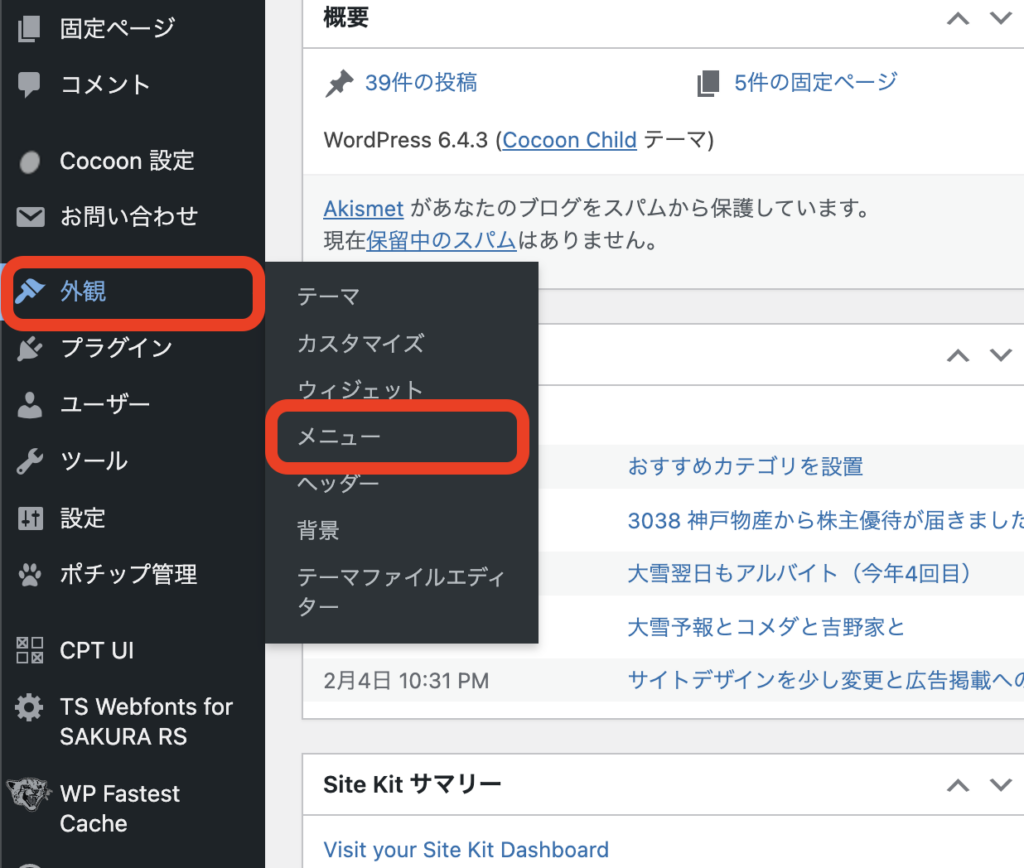Choose 背景 in the submenu
The image size is (1024, 868).
(x=318, y=530)
